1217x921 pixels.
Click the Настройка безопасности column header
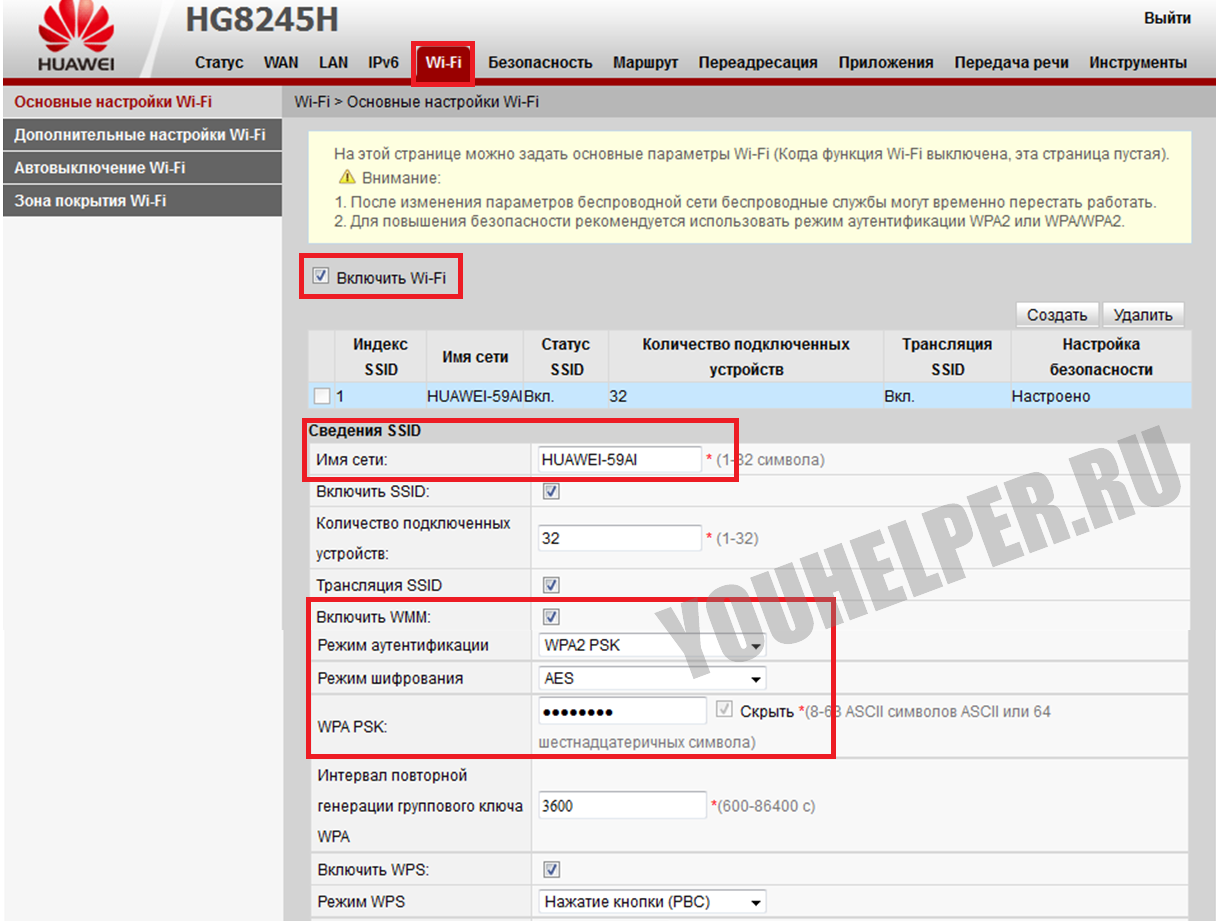(x=1101, y=356)
